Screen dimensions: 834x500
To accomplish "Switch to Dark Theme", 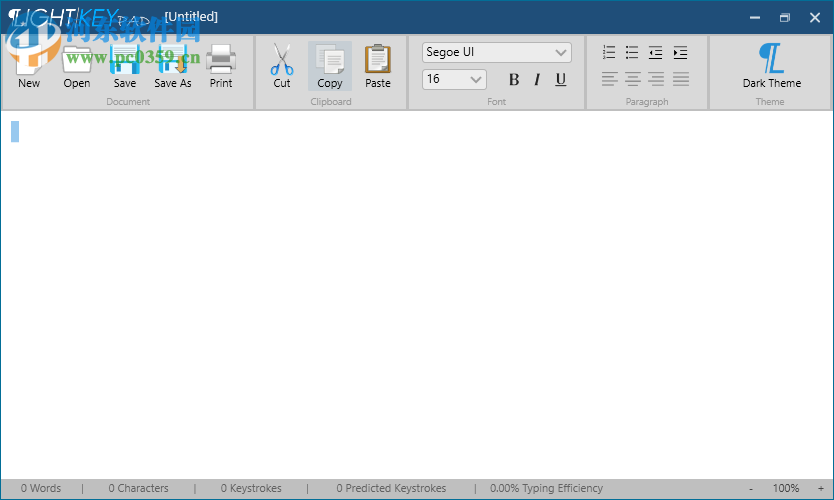I will tap(772, 66).
